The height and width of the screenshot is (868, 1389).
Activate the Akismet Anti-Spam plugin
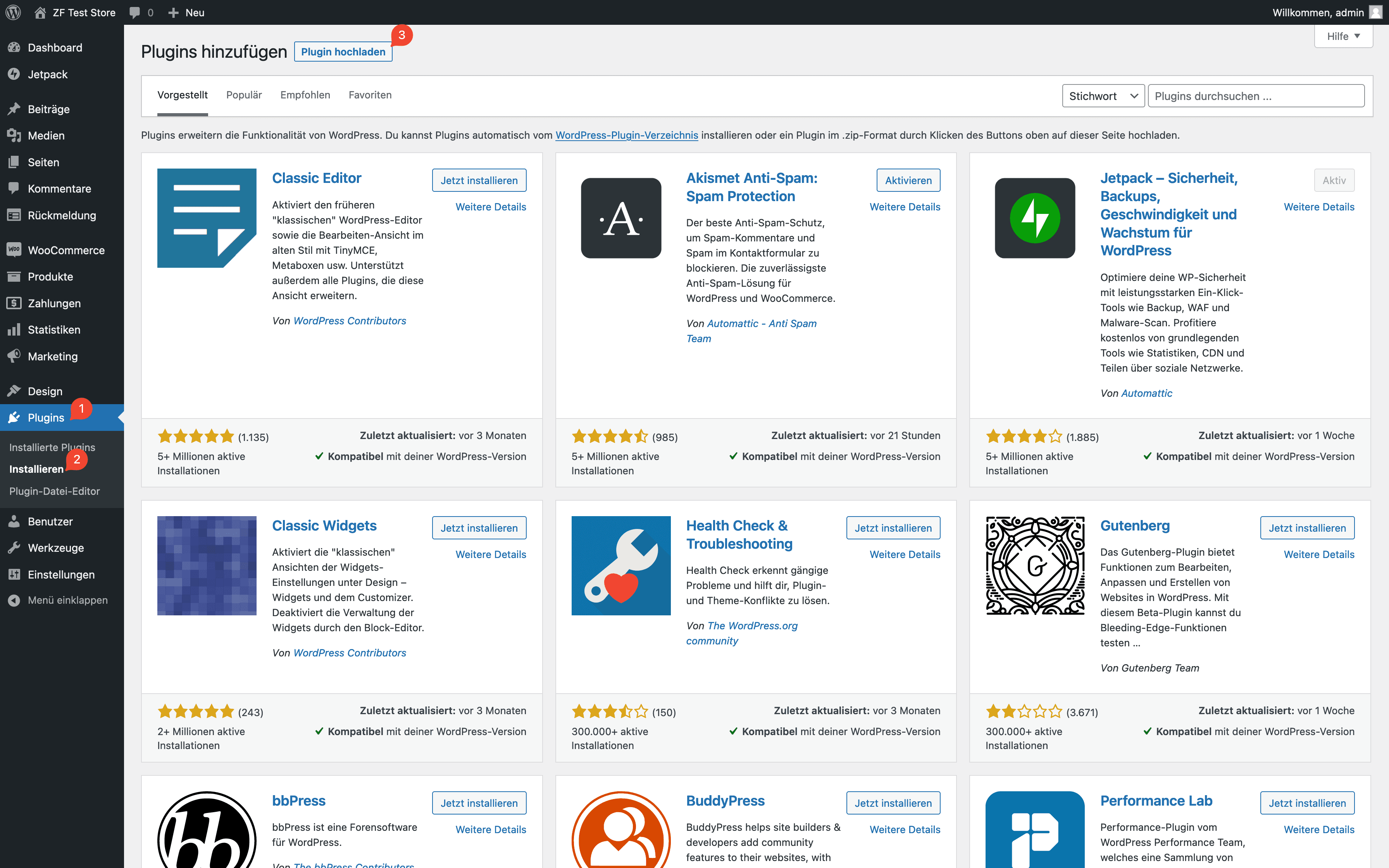[908, 180]
